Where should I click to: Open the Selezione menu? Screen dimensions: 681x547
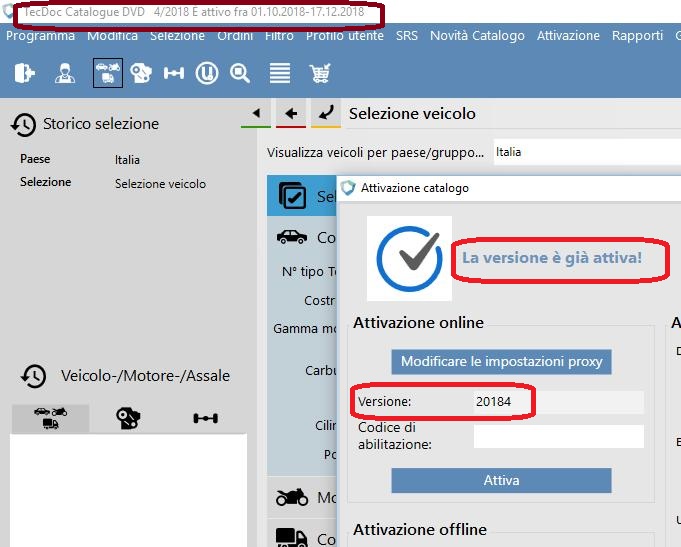[177, 36]
